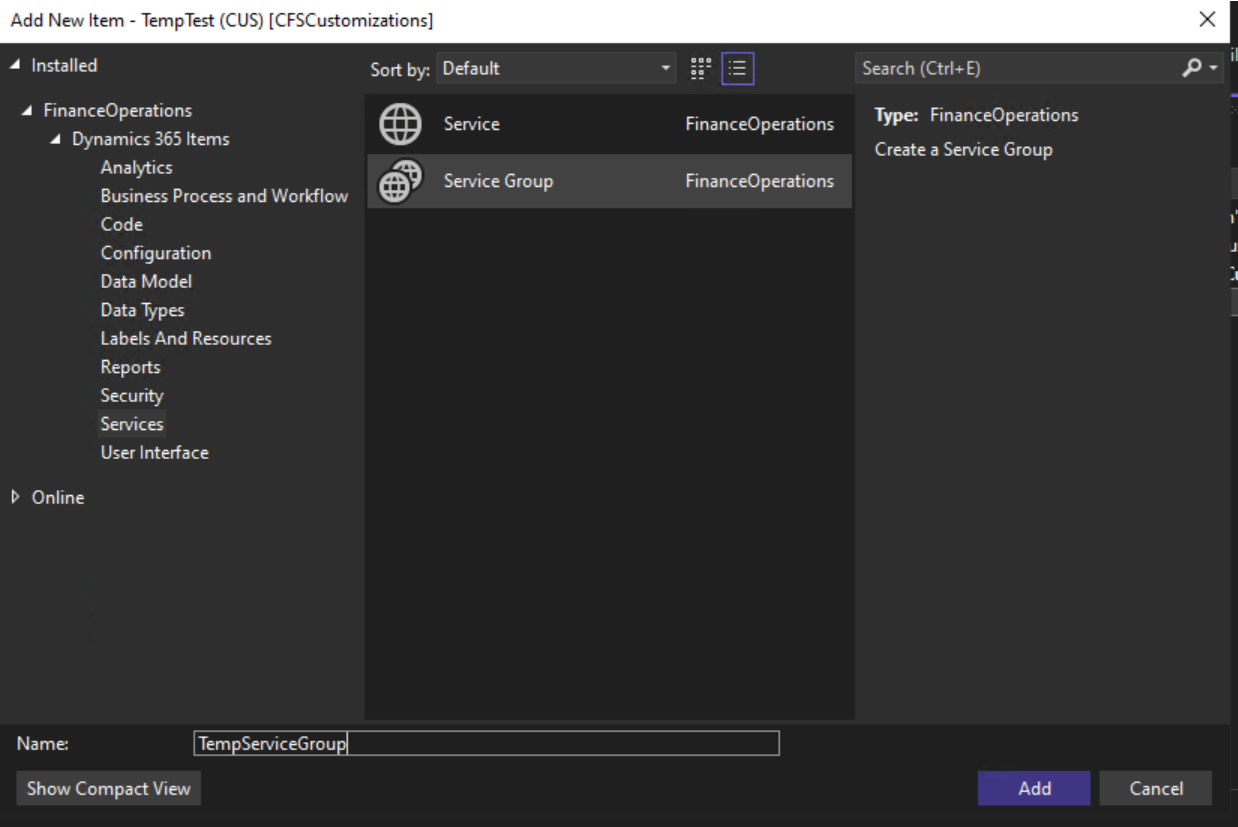Switch to small icons list view
Screen dimensions: 1238x827
(738, 68)
